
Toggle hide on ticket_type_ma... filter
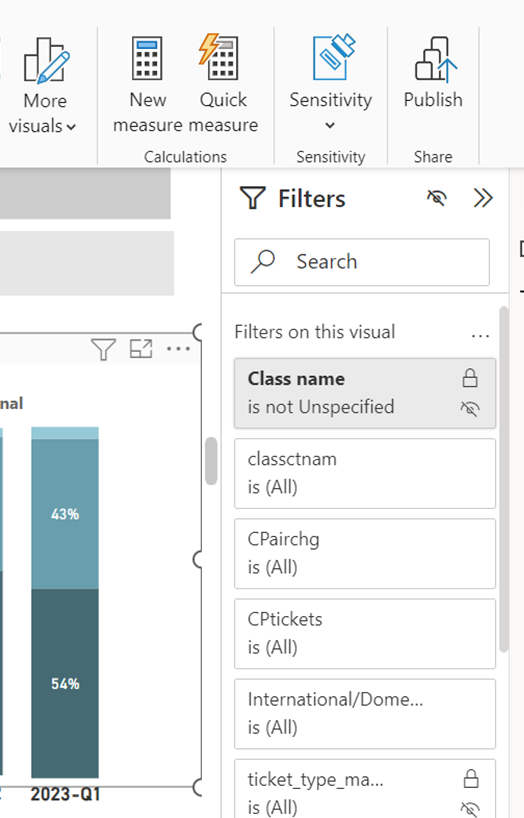click(x=470, y=809)
